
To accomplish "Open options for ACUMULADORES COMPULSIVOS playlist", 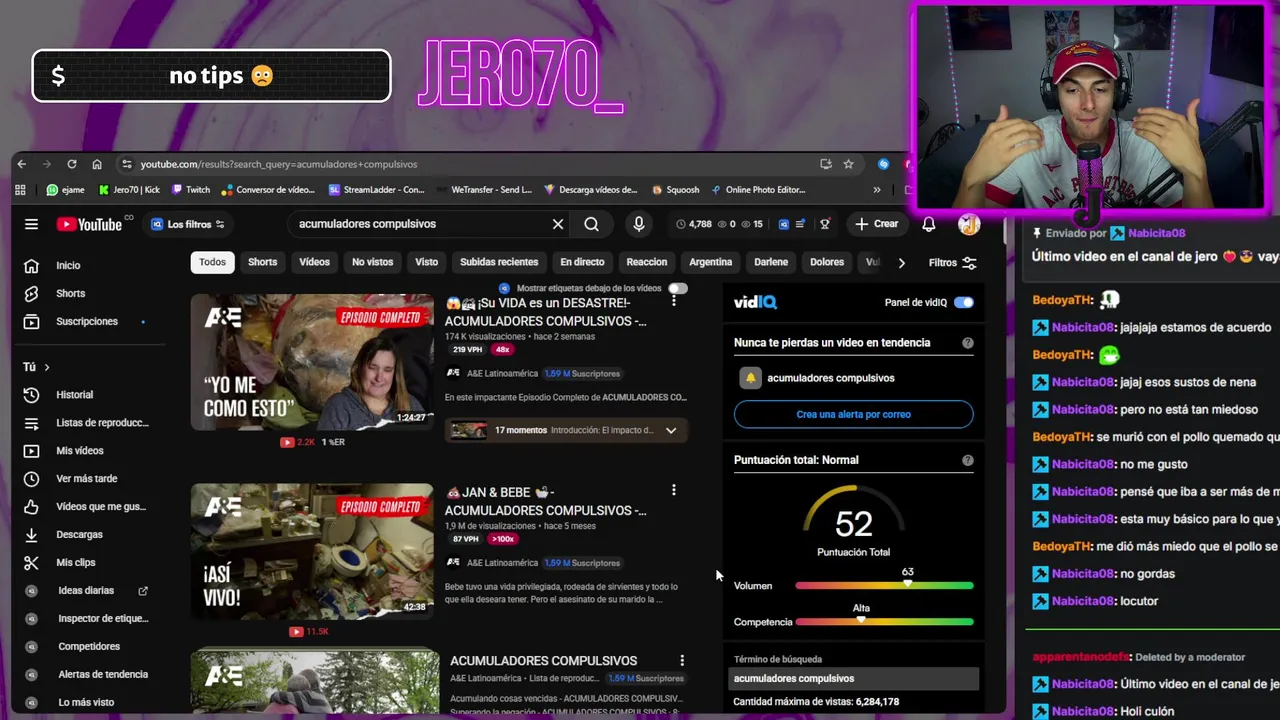I will (x=682, y=661).
